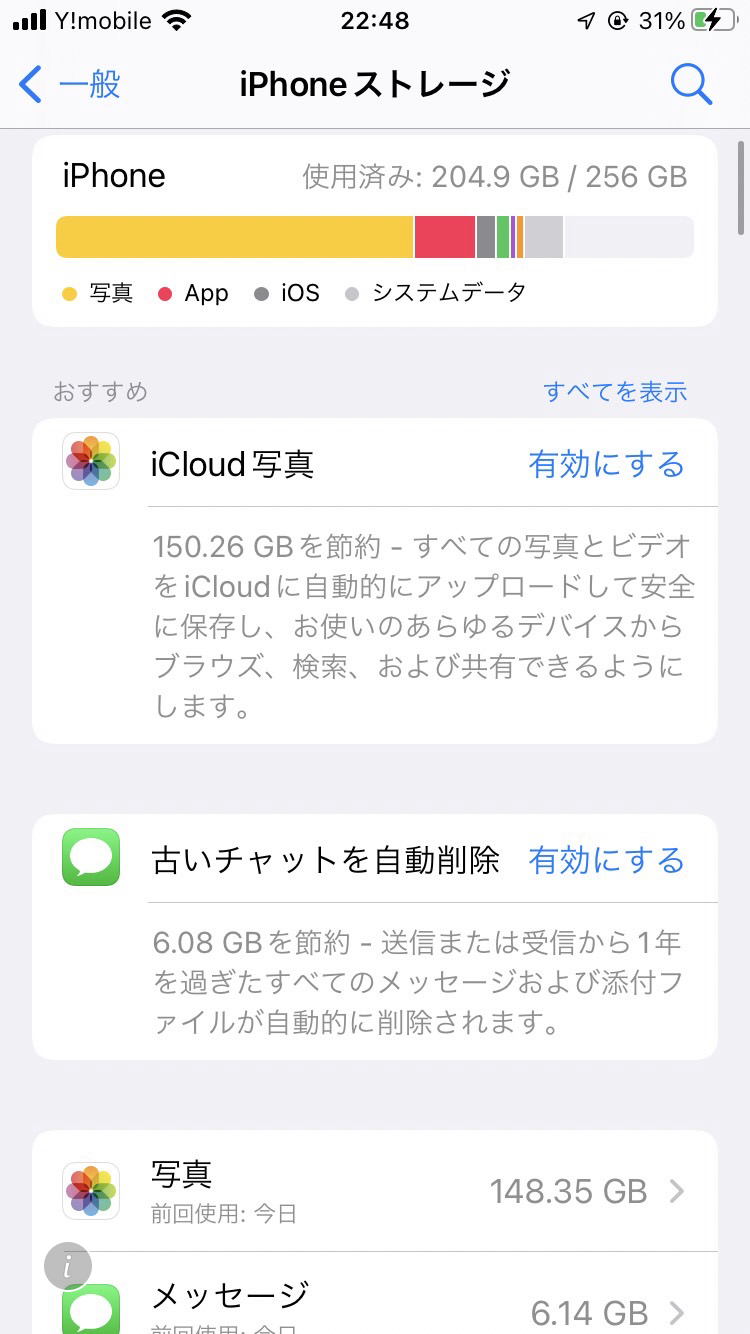750x1334 pixels.
Task: Open the 写真 storage row
Action: (400, 1191)
